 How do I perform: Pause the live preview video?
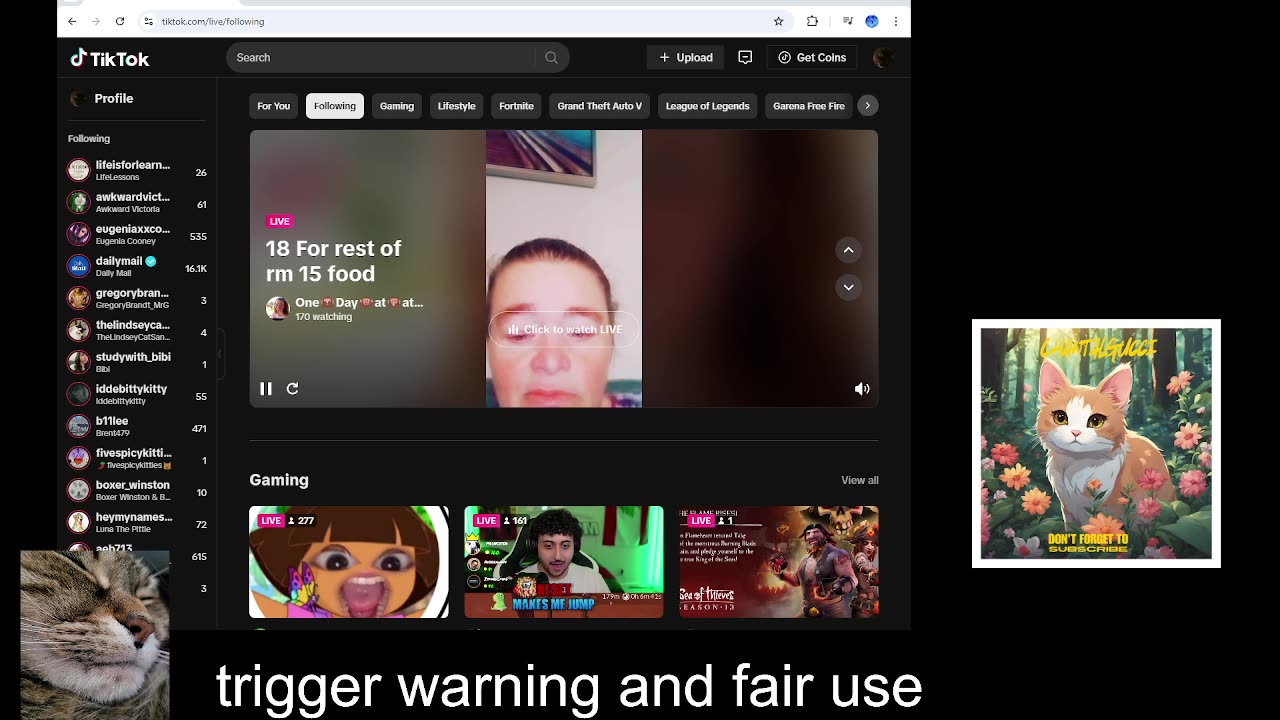(x=266, y=389)
